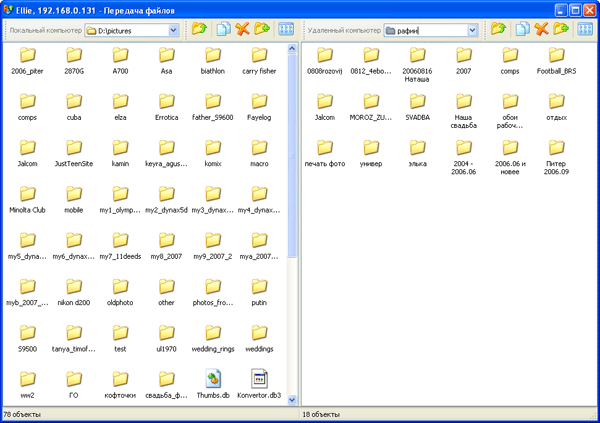Delete selected item in local computer toolbar
This screenshot has width=600, height=423.
[x=242, y=29]
